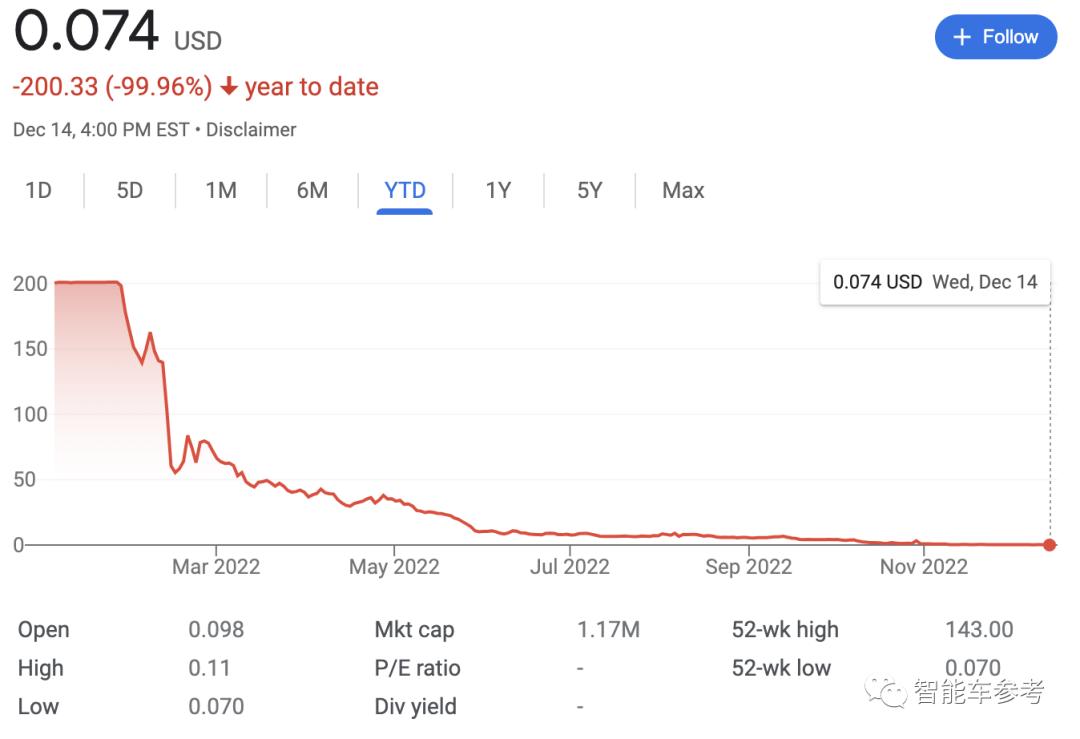The height and width of the screenshot is (739, 1080).
Task: Click the red end-of-line chart dot
Action: 1049,545
